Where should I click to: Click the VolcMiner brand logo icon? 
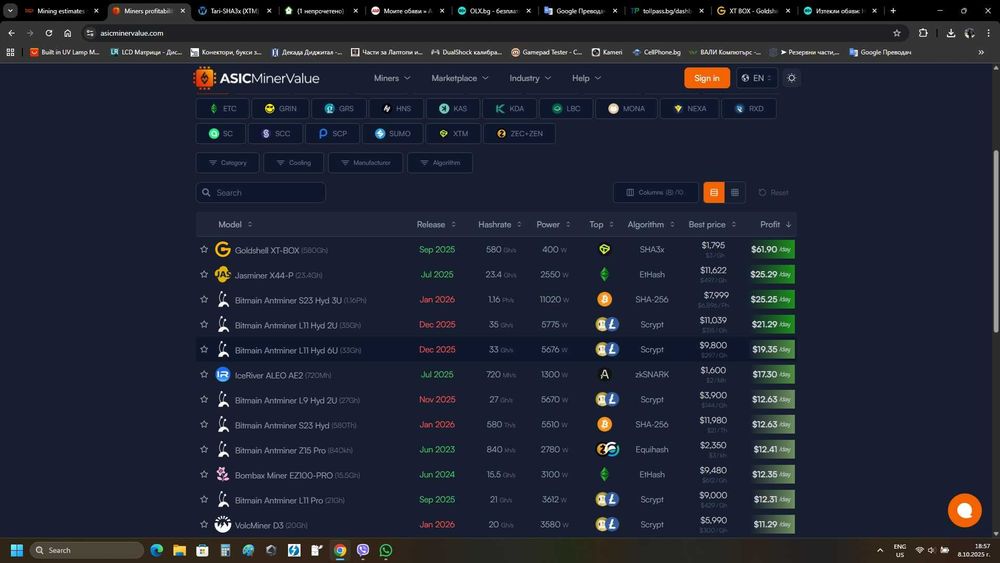pos(223,524)
